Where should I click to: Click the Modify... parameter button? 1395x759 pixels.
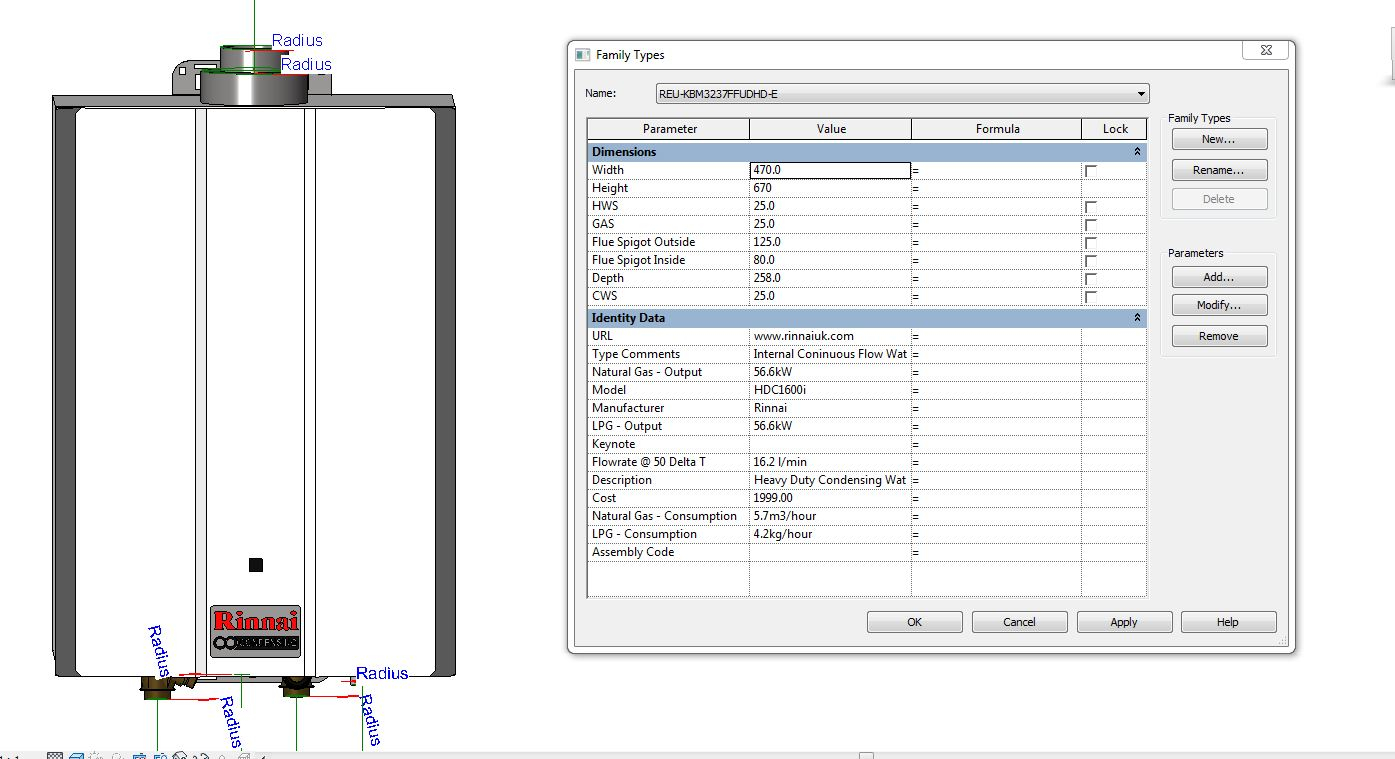pos(1218,306)
